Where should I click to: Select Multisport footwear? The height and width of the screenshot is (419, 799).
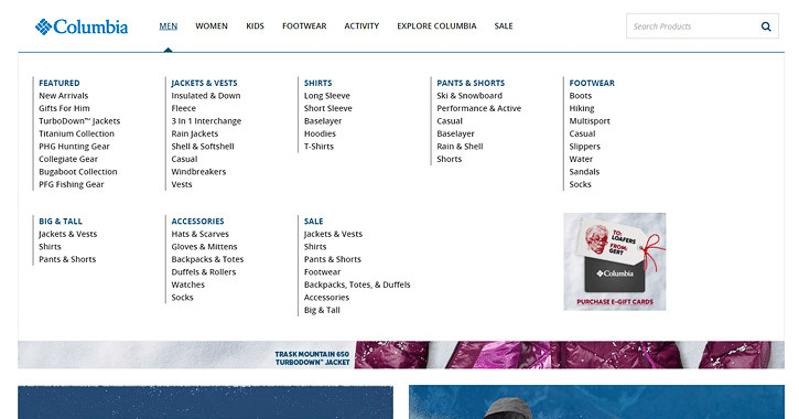point(590,121)
